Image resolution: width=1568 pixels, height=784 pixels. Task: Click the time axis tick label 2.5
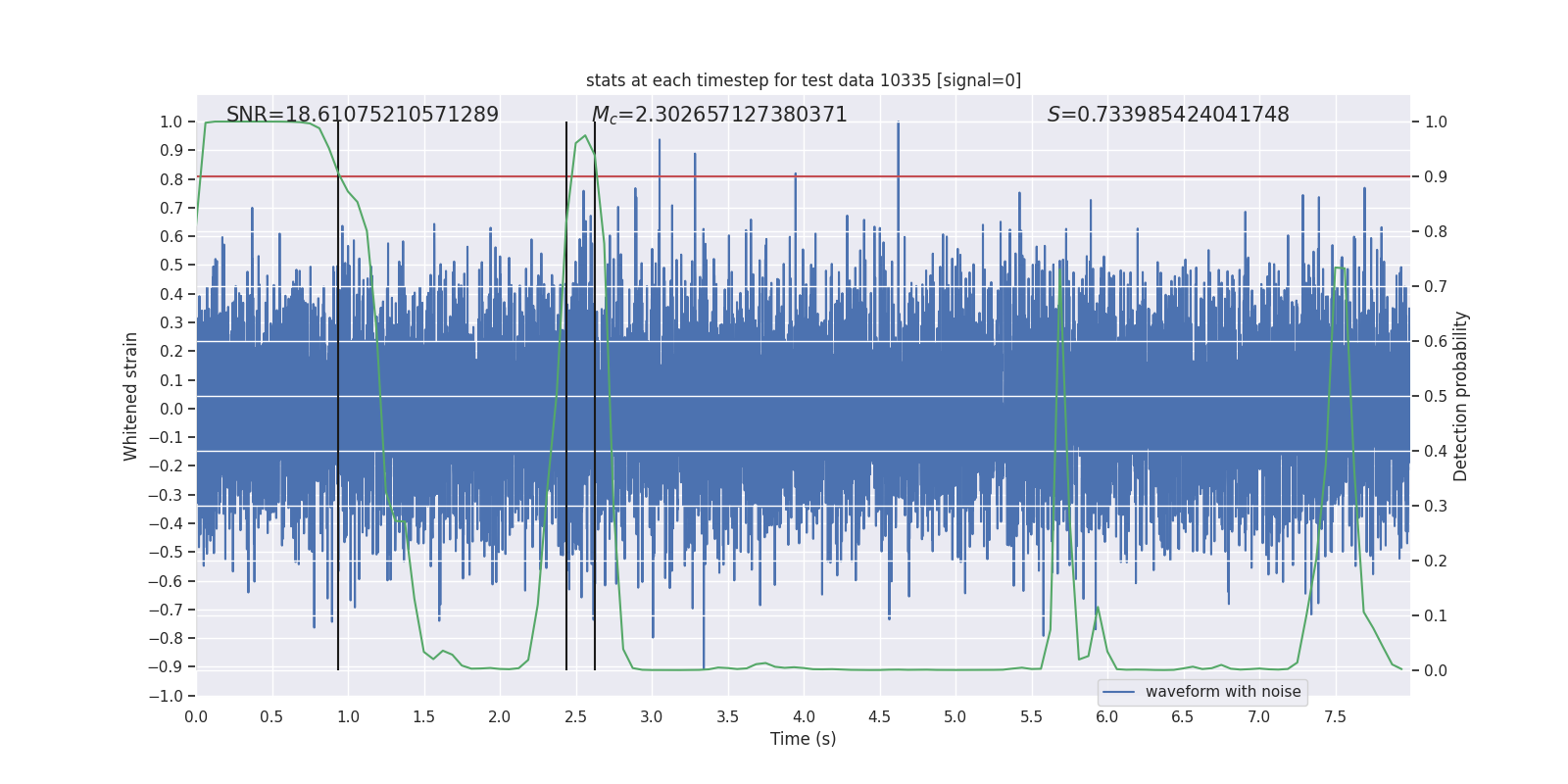pos(576,716)
